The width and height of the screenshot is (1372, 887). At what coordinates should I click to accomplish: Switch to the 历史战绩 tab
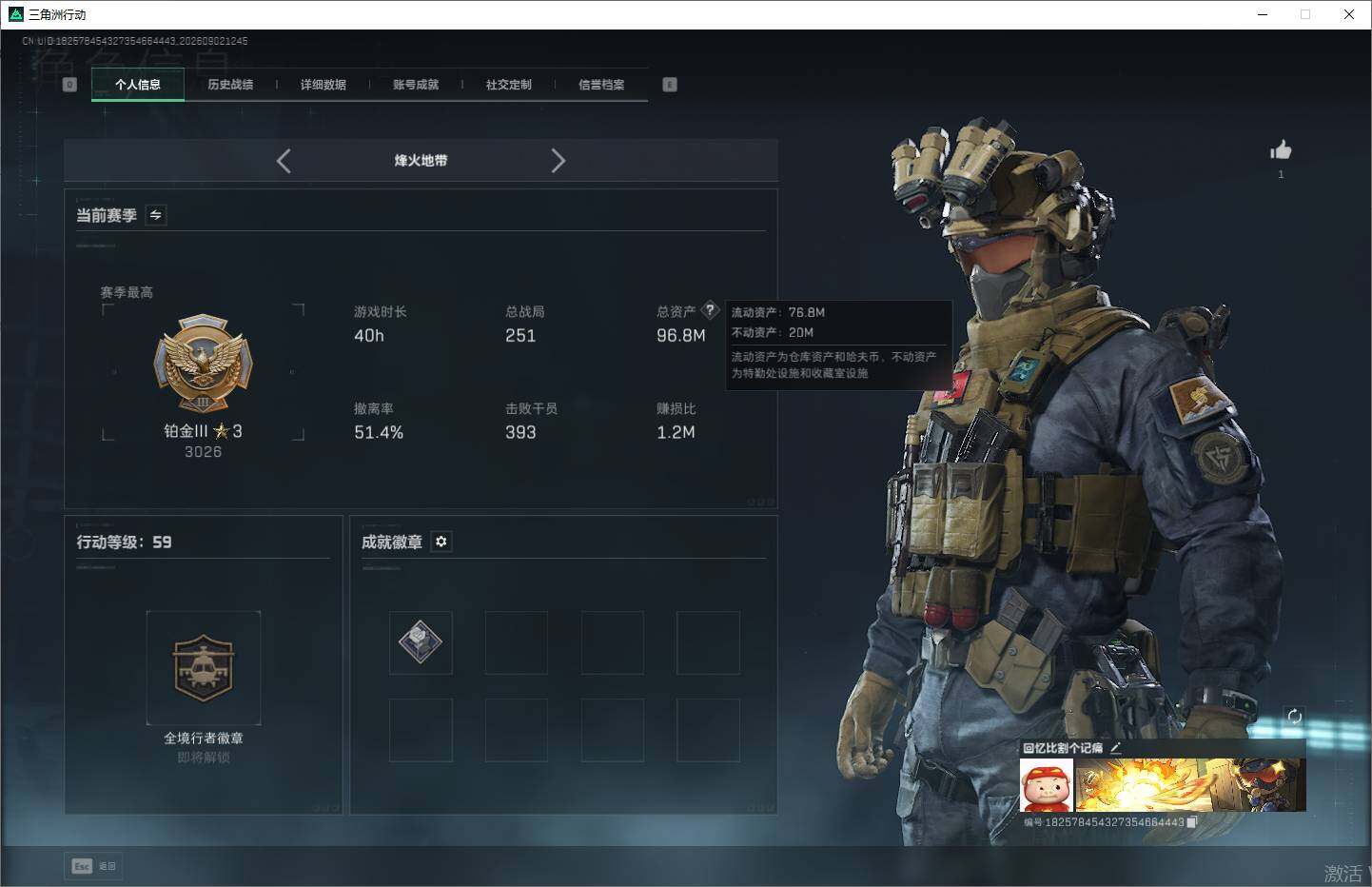230,85
